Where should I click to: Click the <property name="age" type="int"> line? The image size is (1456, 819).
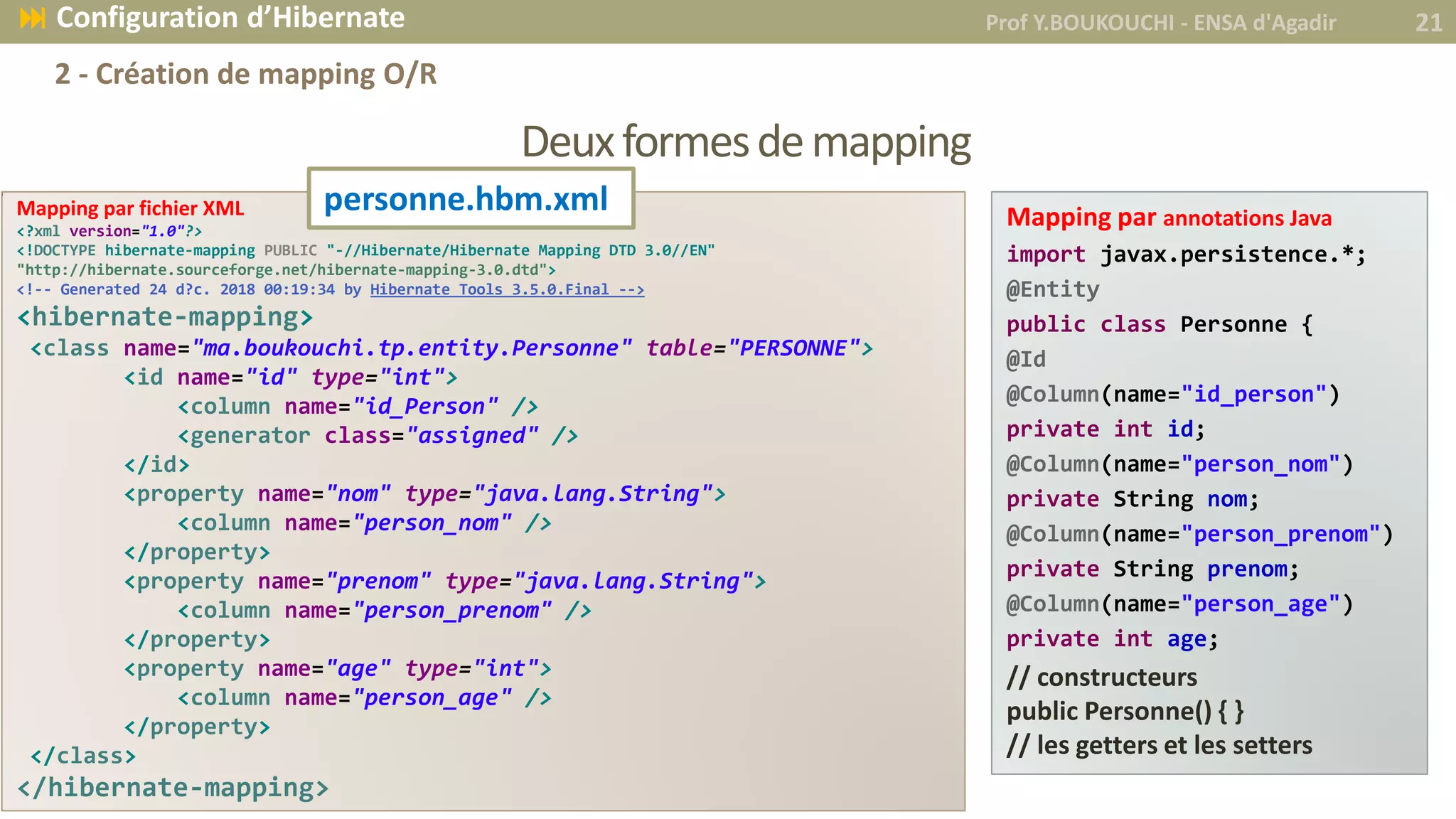coord(338,669)
